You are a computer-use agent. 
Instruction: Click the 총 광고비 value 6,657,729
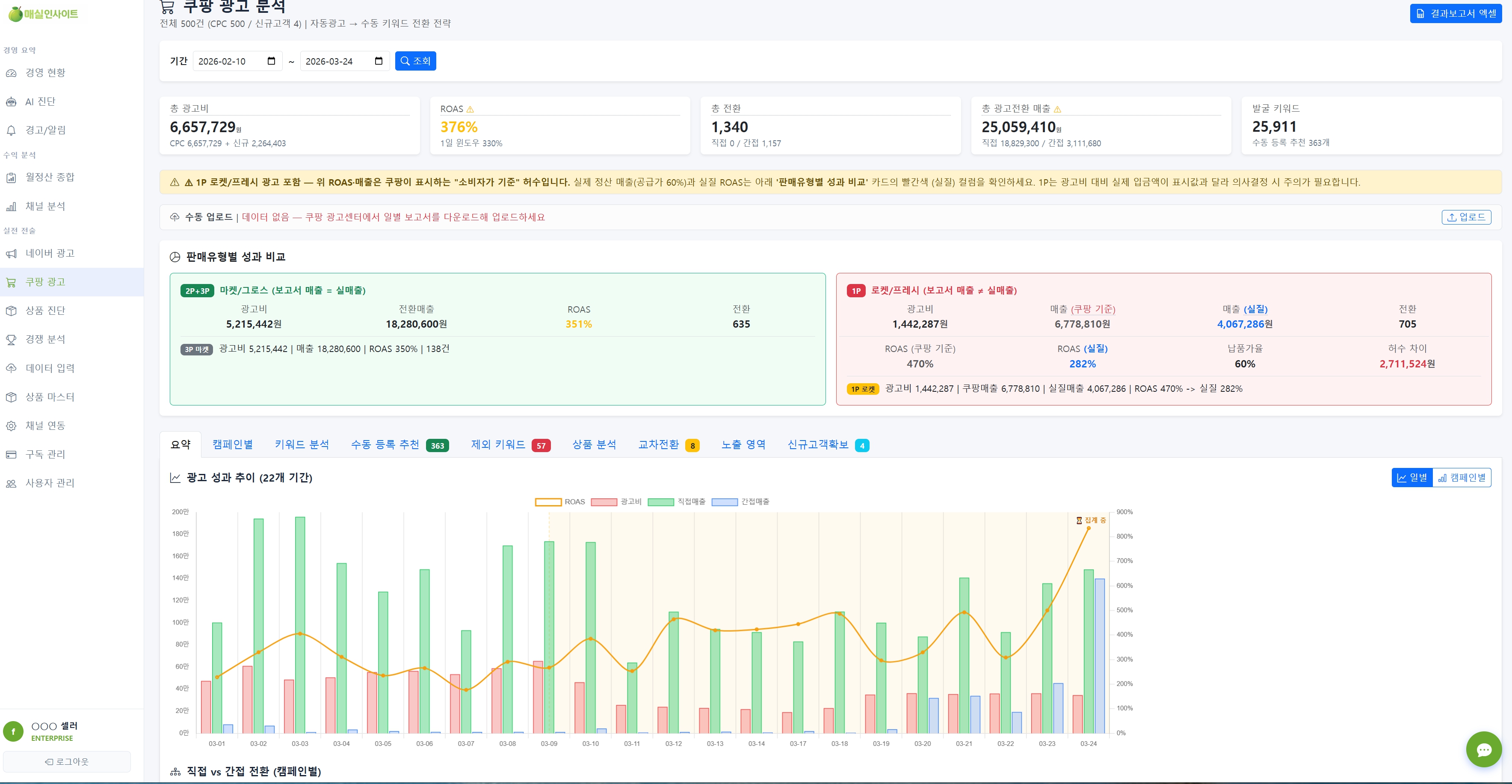click(x=202, y=127)
